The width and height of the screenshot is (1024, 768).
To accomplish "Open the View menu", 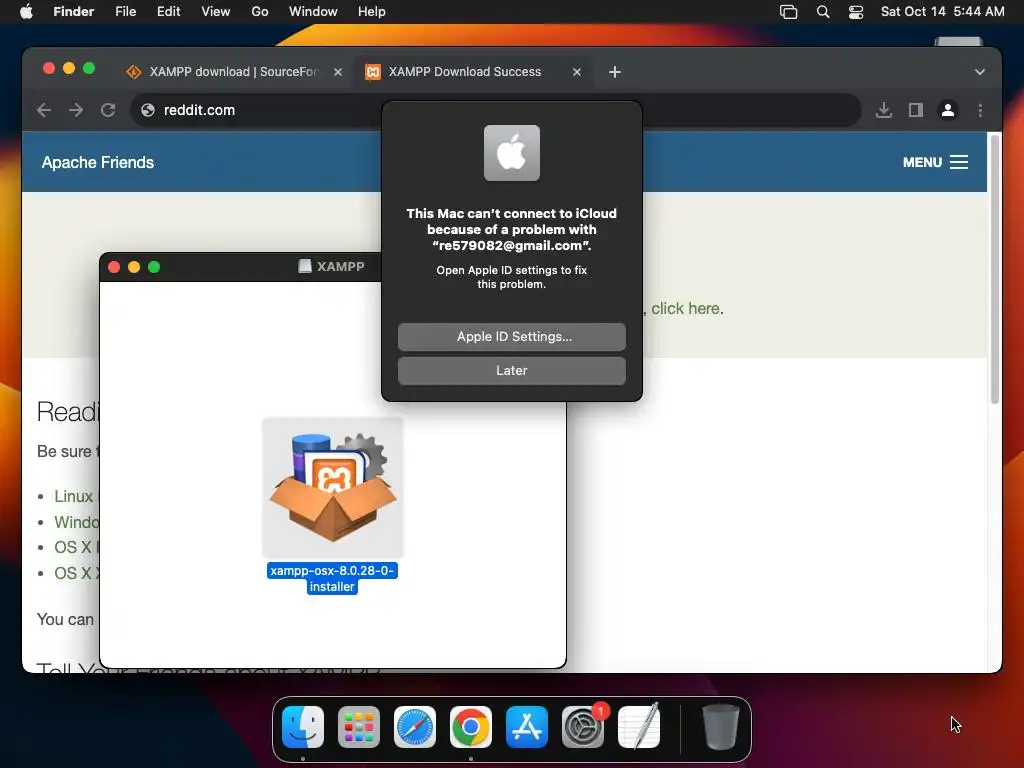I will click(x=216, y=12).
